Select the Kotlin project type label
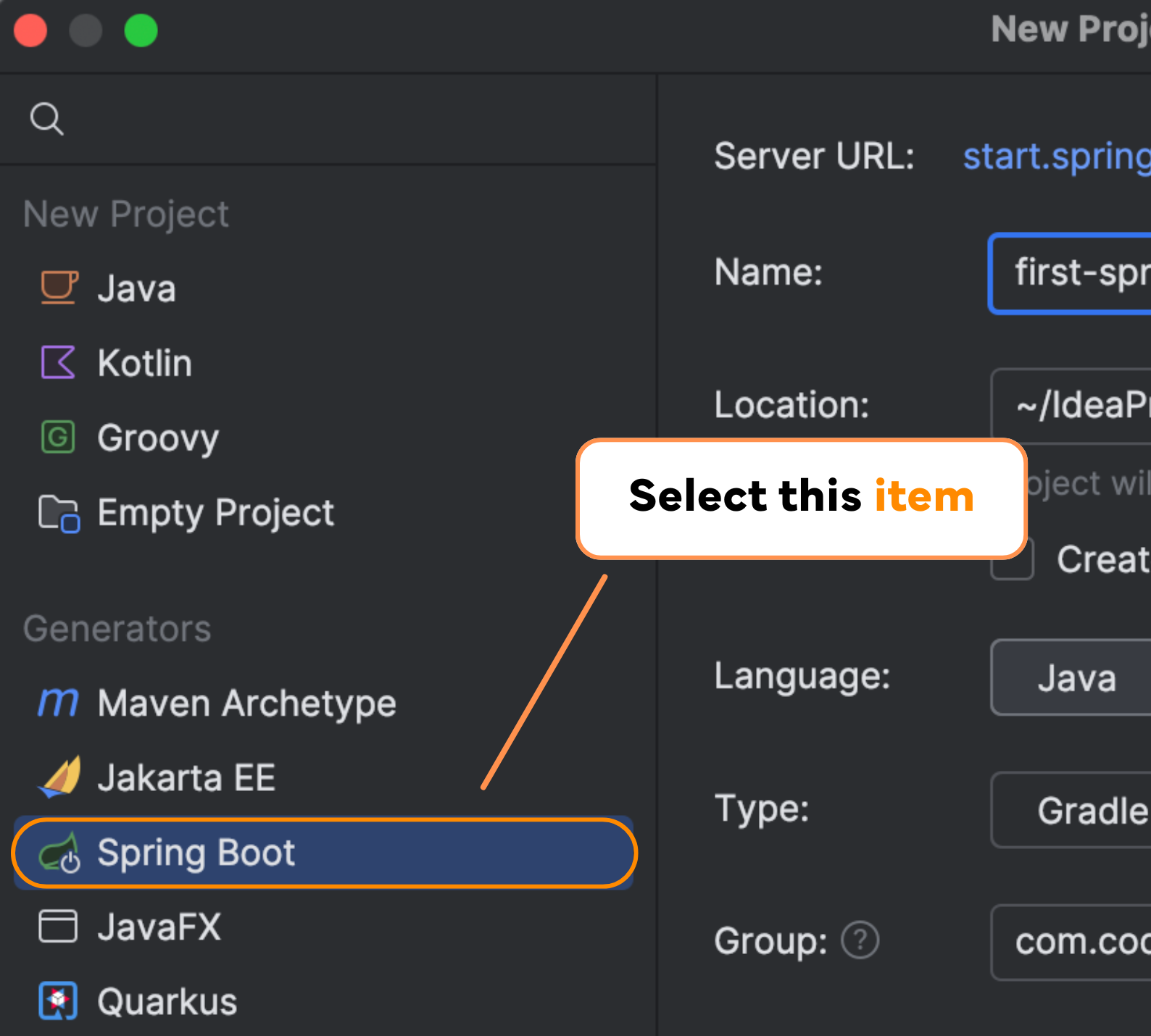This screenshot has height=1036, width=1151. pos(145,362)
